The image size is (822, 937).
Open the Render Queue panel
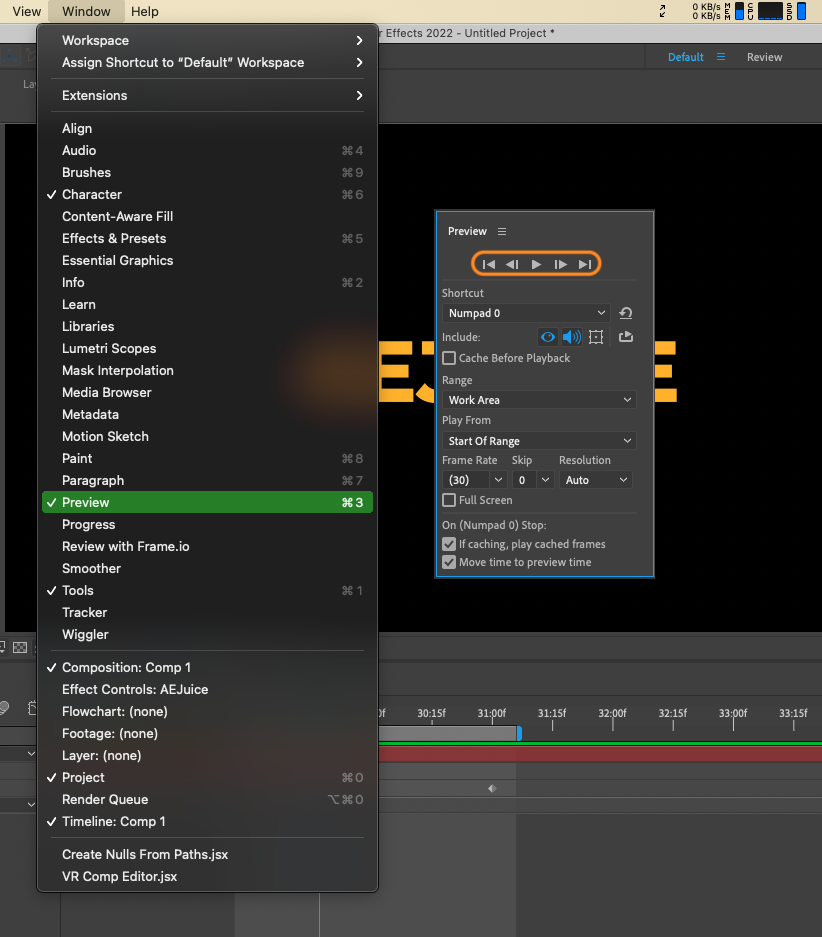(x=207, y=800)
